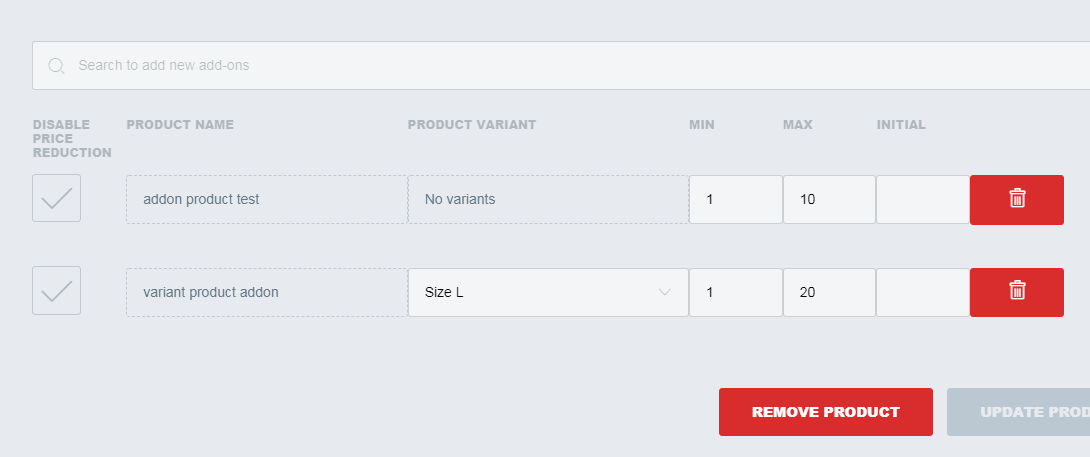Toggle price reduction checkbox for variant product addon
This screenshot has height=457, width=1090.
pos(56,290)
